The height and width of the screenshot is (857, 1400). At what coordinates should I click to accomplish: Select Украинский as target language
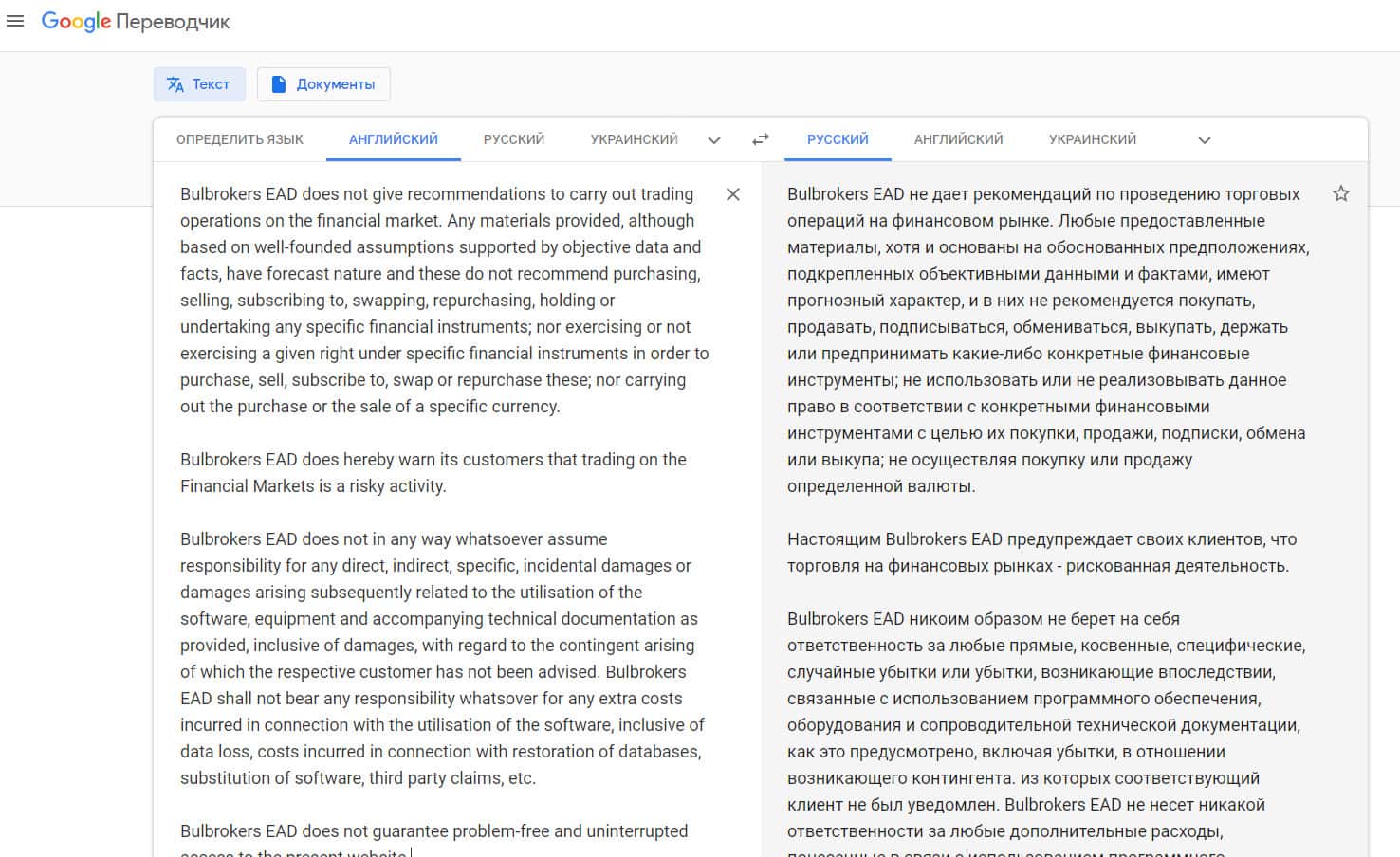[x=1093, y=139]
